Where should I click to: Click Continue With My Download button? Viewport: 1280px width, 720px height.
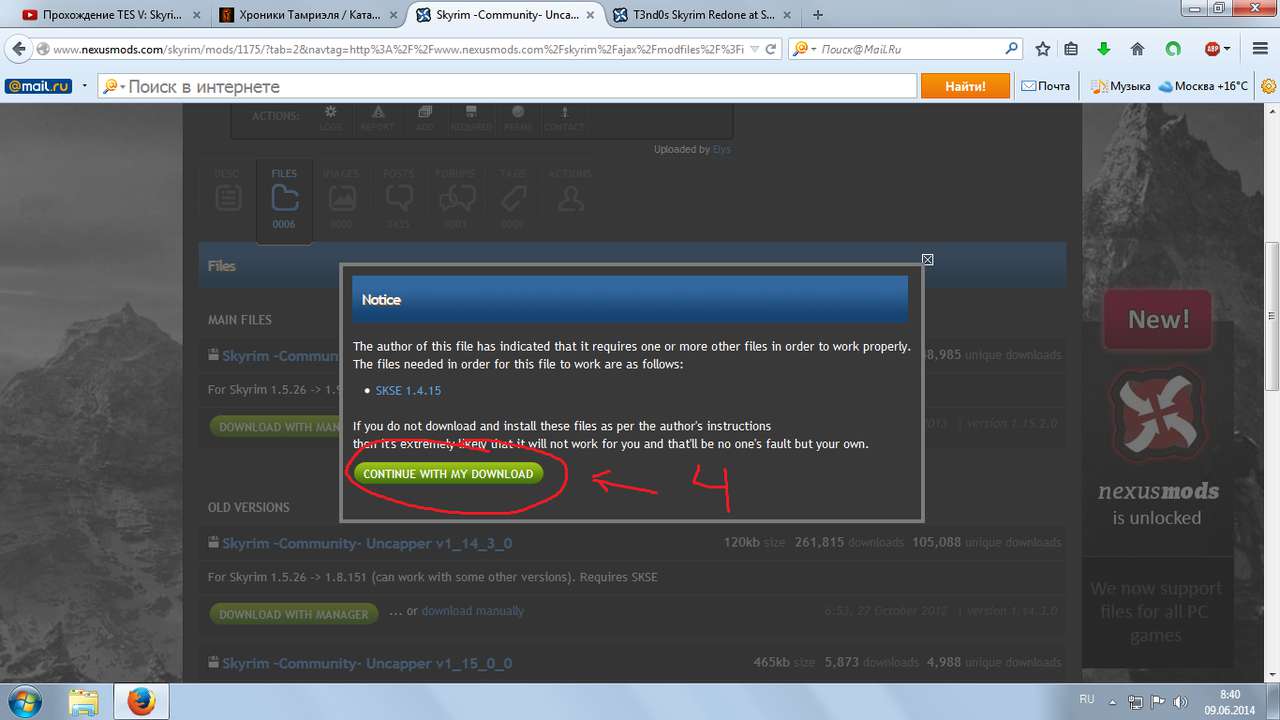tap(448, 474)
